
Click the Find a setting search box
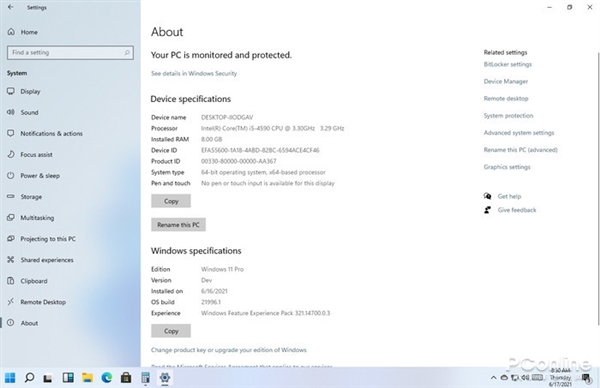click(70, 52)
